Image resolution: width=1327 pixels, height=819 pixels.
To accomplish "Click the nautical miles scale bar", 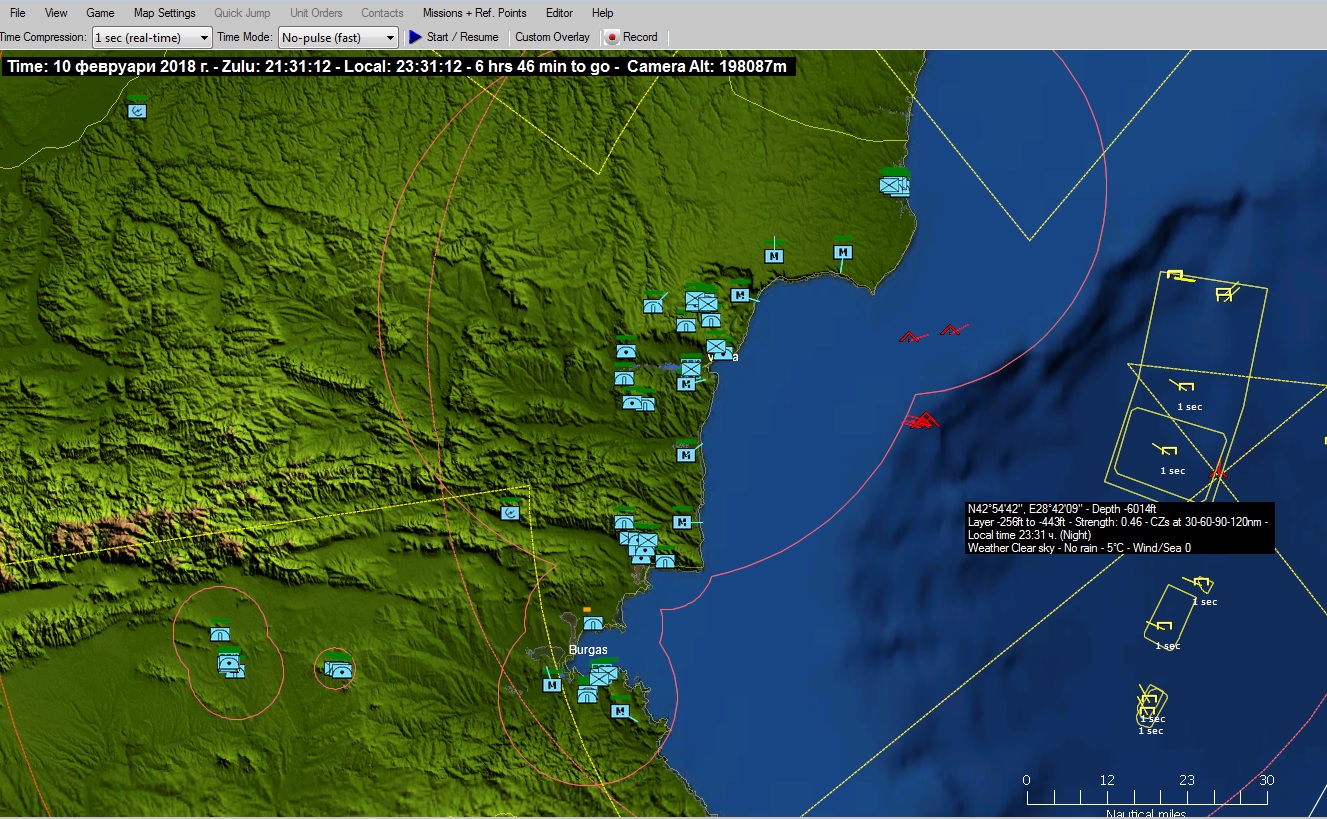I will coord(1146,798).
